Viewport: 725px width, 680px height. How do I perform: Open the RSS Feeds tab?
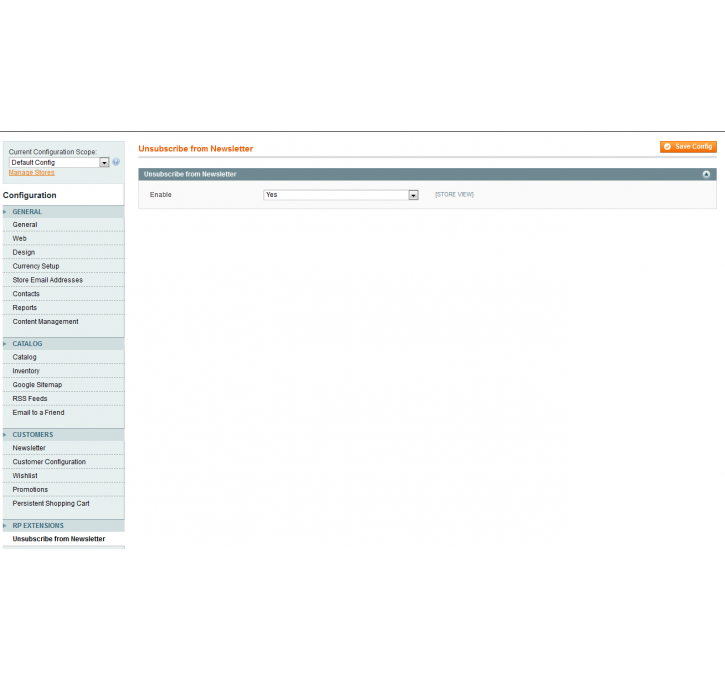[x=30, y=399]
